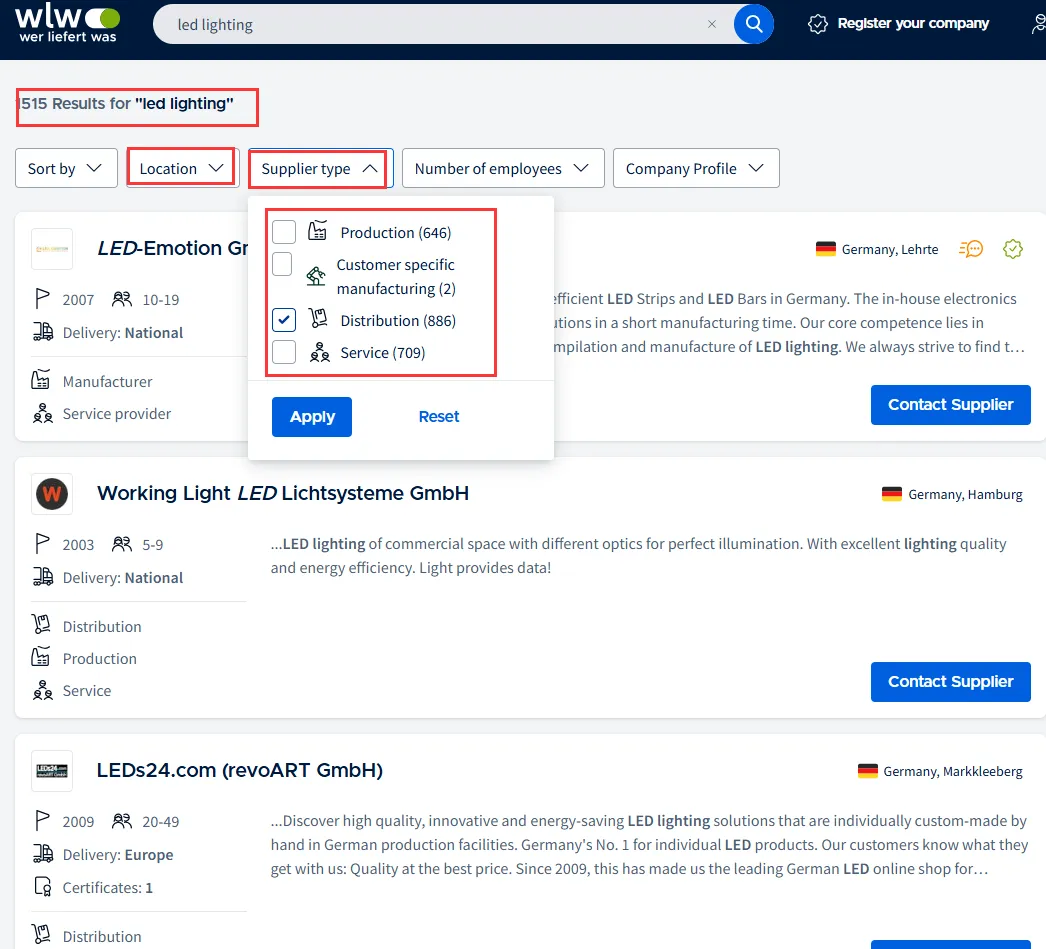
Task: Open the LED-Emotion company title
Action: pos(173,248)
